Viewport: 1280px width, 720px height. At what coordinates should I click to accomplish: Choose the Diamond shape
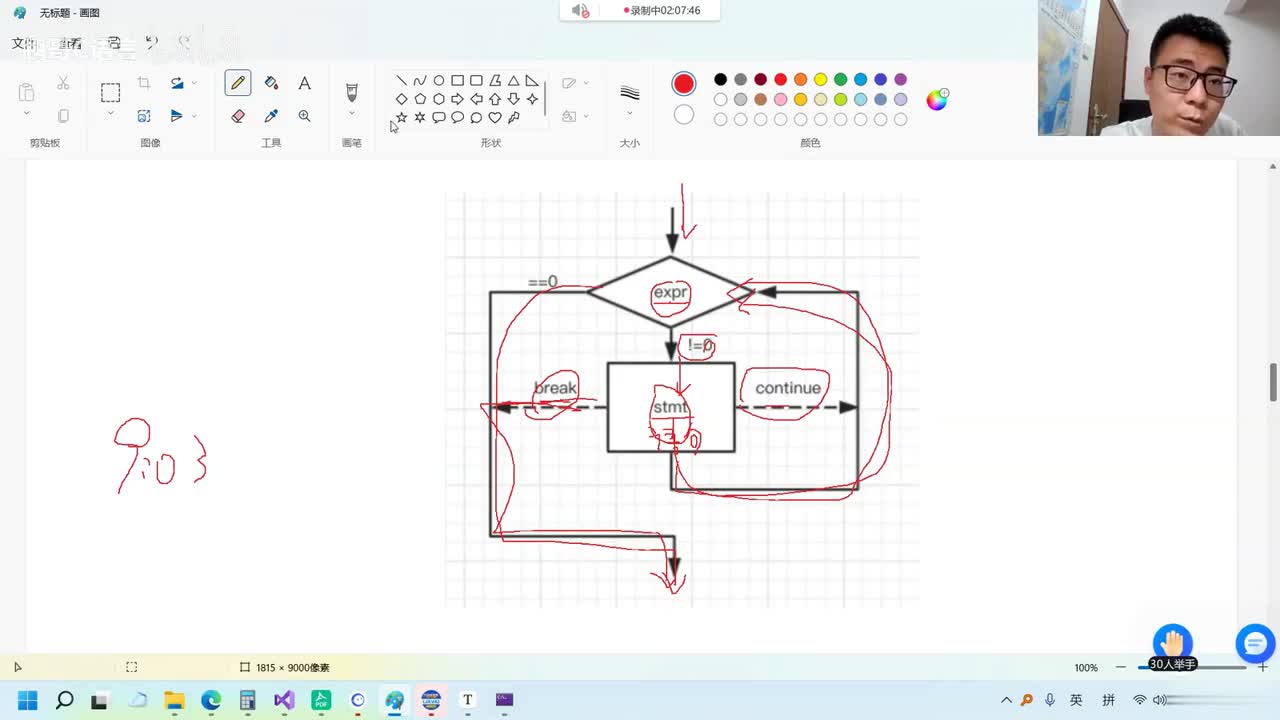401,99
